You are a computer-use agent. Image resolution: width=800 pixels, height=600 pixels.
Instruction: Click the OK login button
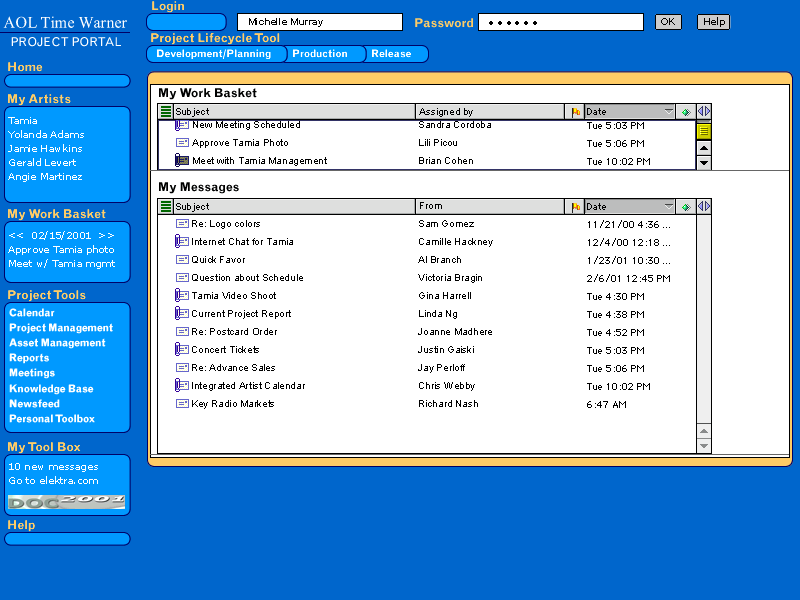668,22
